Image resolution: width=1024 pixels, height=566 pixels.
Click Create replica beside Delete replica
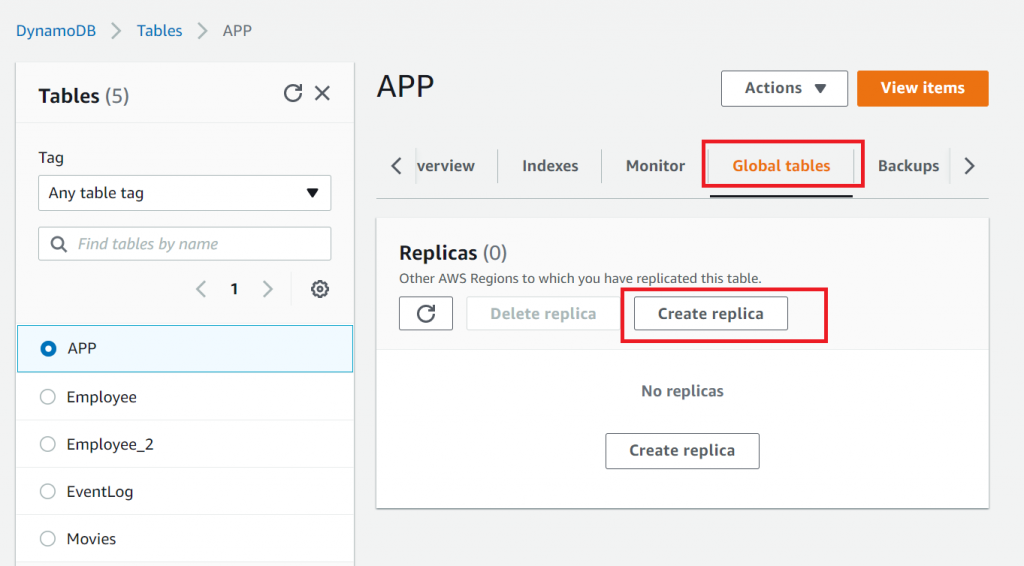[x=711, y=313]
